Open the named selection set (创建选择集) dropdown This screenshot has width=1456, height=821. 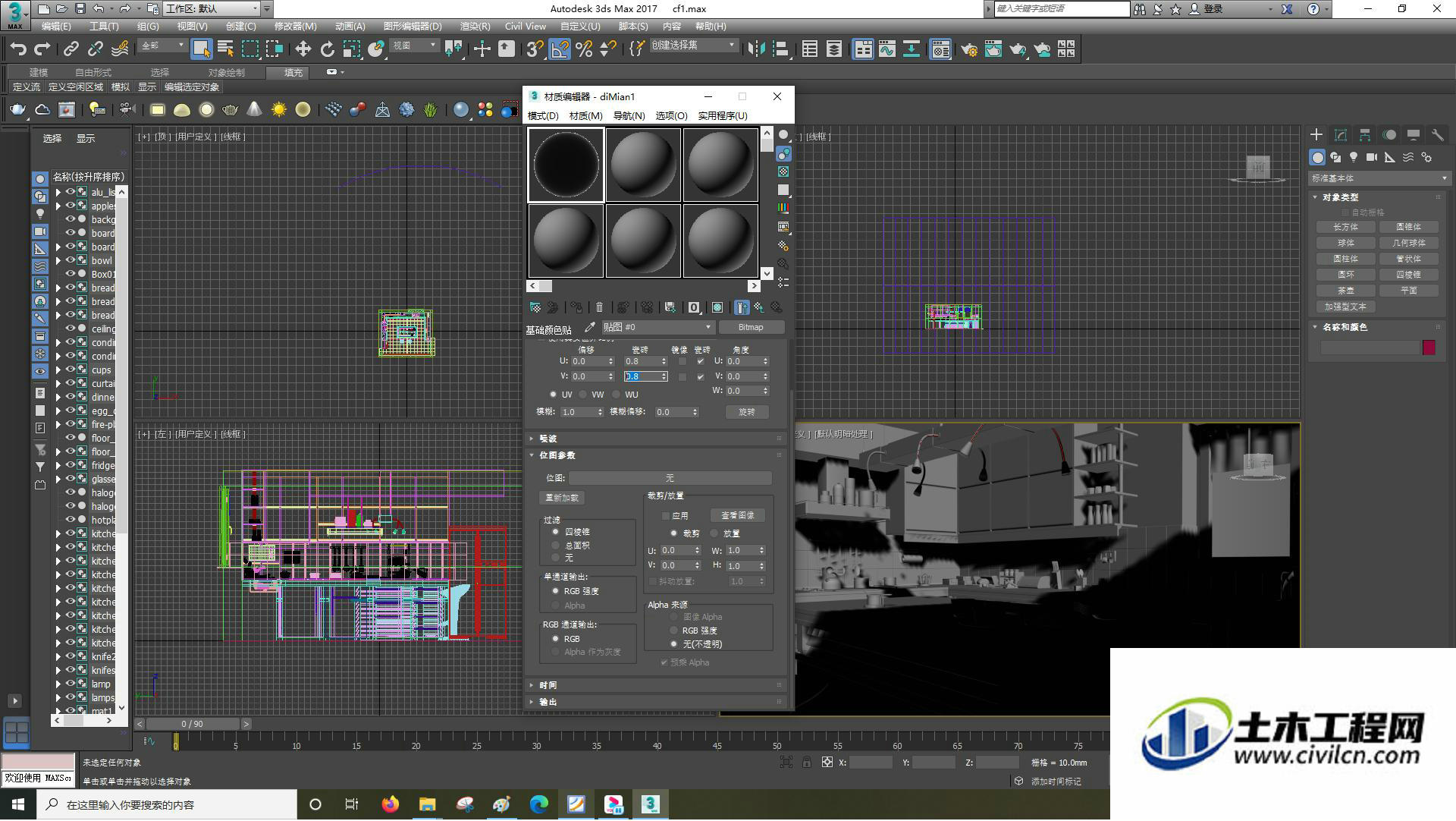pos(694,46)
